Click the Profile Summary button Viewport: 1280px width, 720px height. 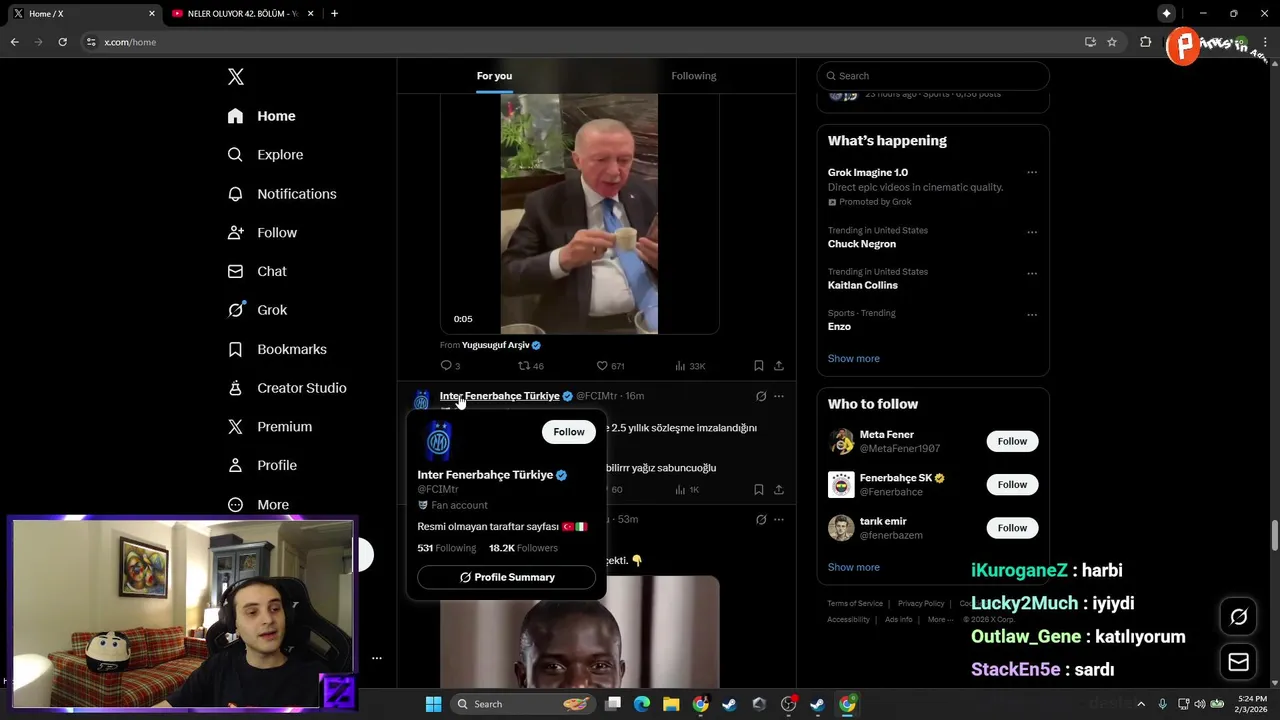pyautogui.click(x=506, y=577)
